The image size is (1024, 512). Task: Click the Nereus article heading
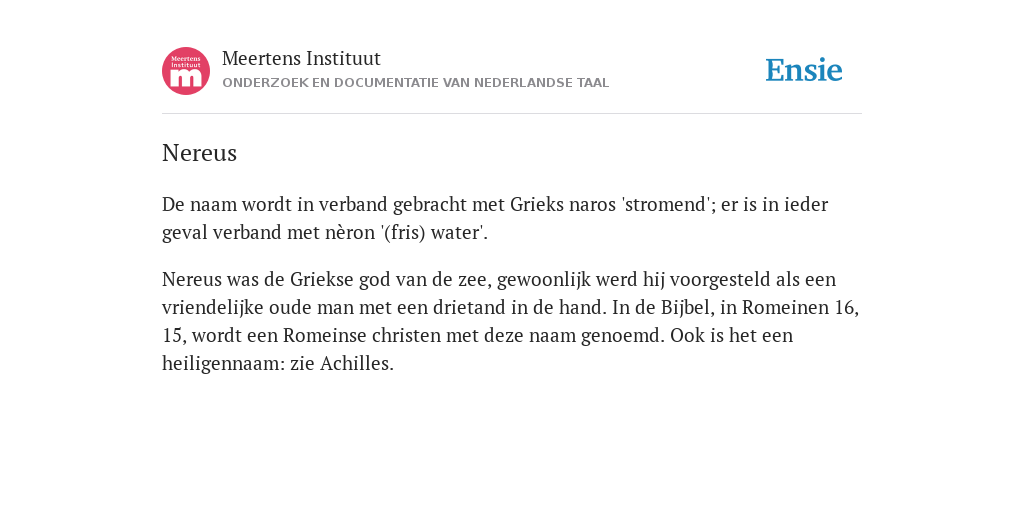click(x=199, y=153)
